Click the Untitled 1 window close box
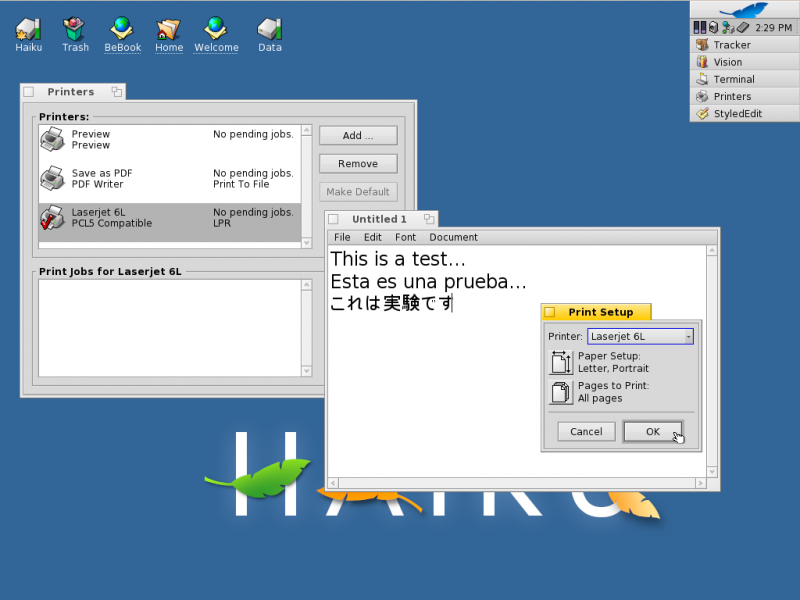This screenshot has height=600, width=800. pos(334,219)
